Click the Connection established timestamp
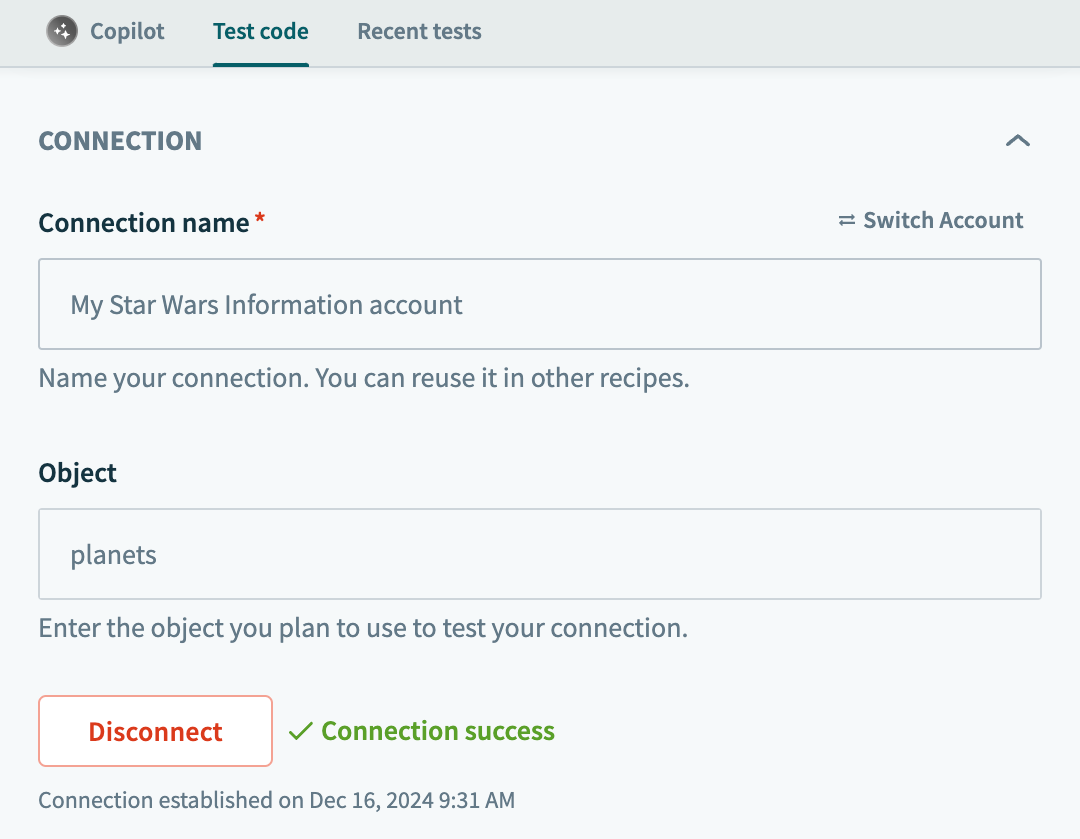1080x839 pixels. [x=276, y=800]
